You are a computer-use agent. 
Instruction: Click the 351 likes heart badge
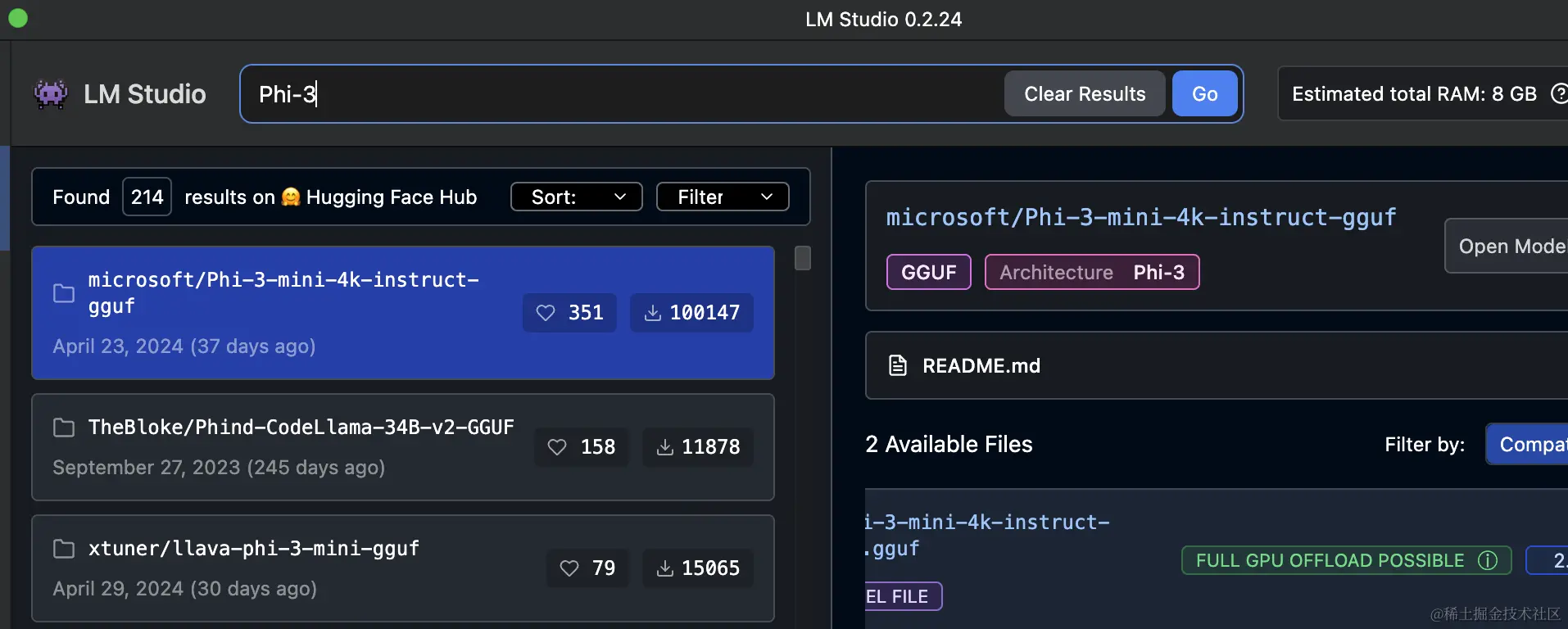(569, 313)
